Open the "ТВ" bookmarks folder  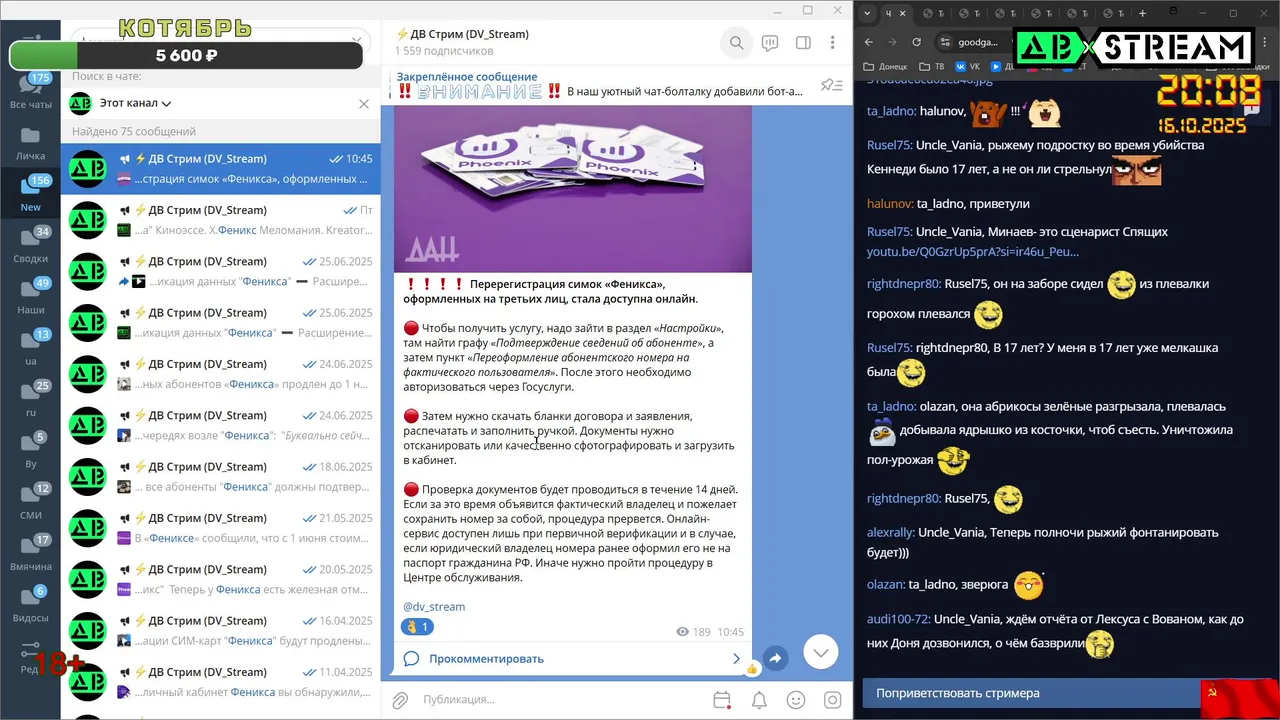[x=932, y=67]
